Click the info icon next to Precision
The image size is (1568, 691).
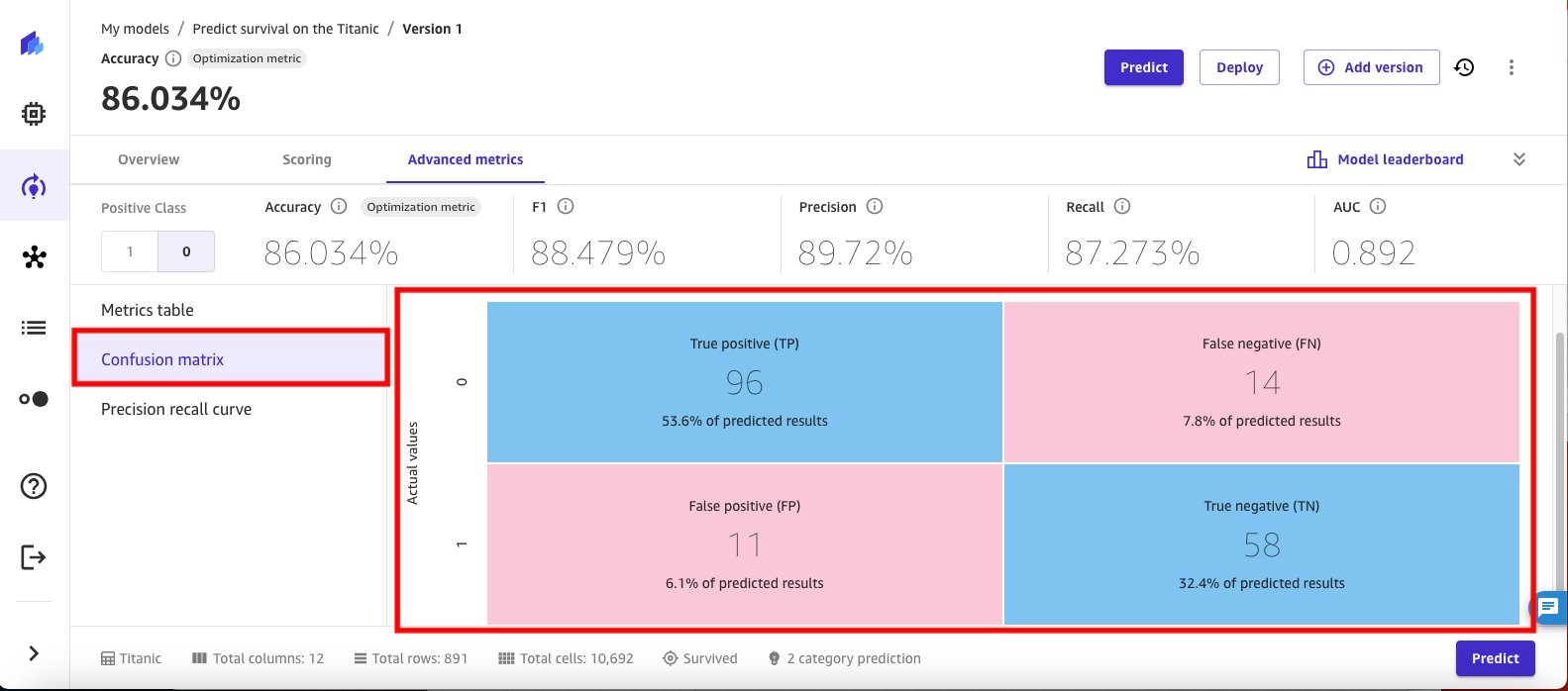(x=875, y=207)
